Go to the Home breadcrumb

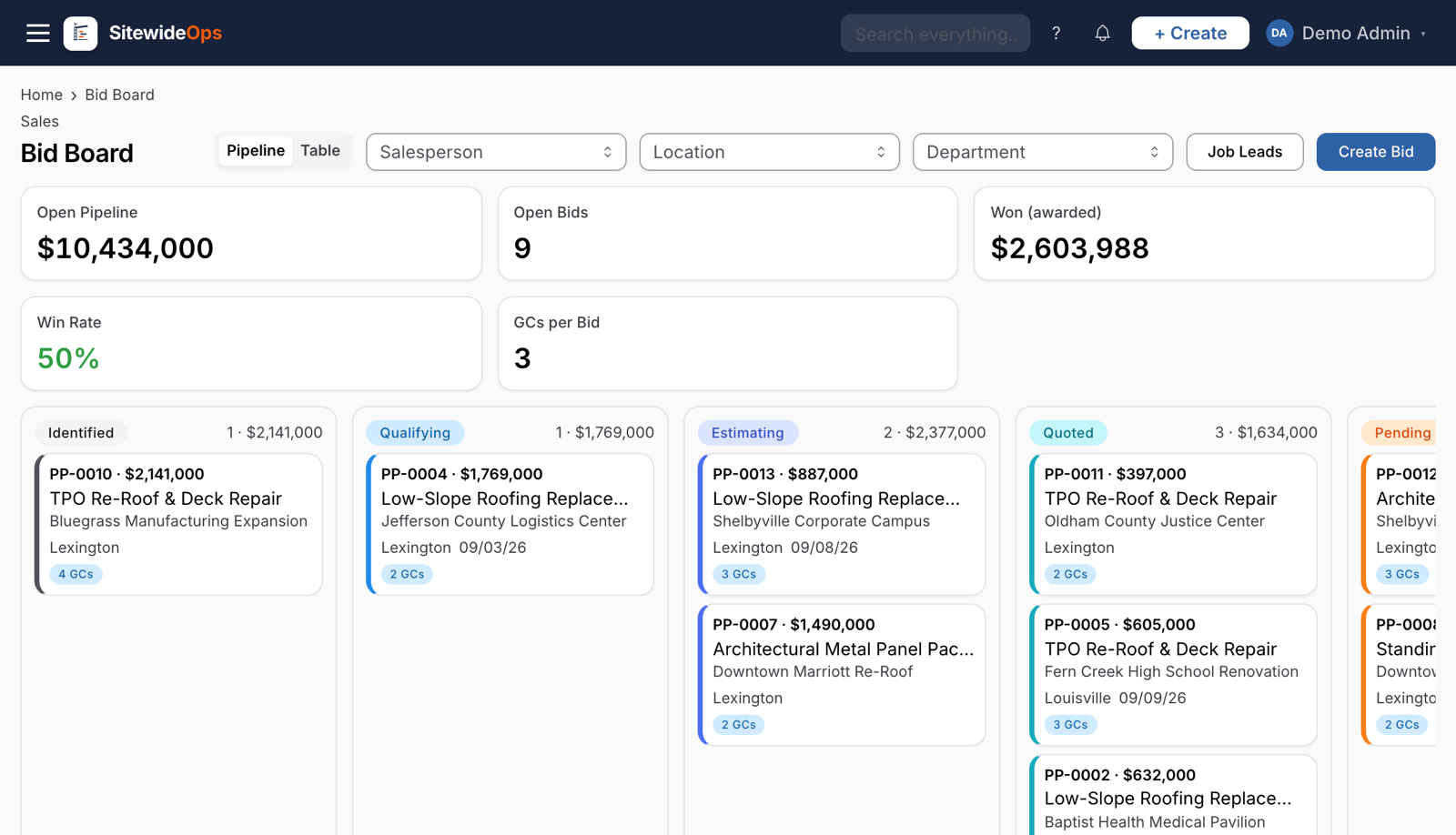point(42,95)
